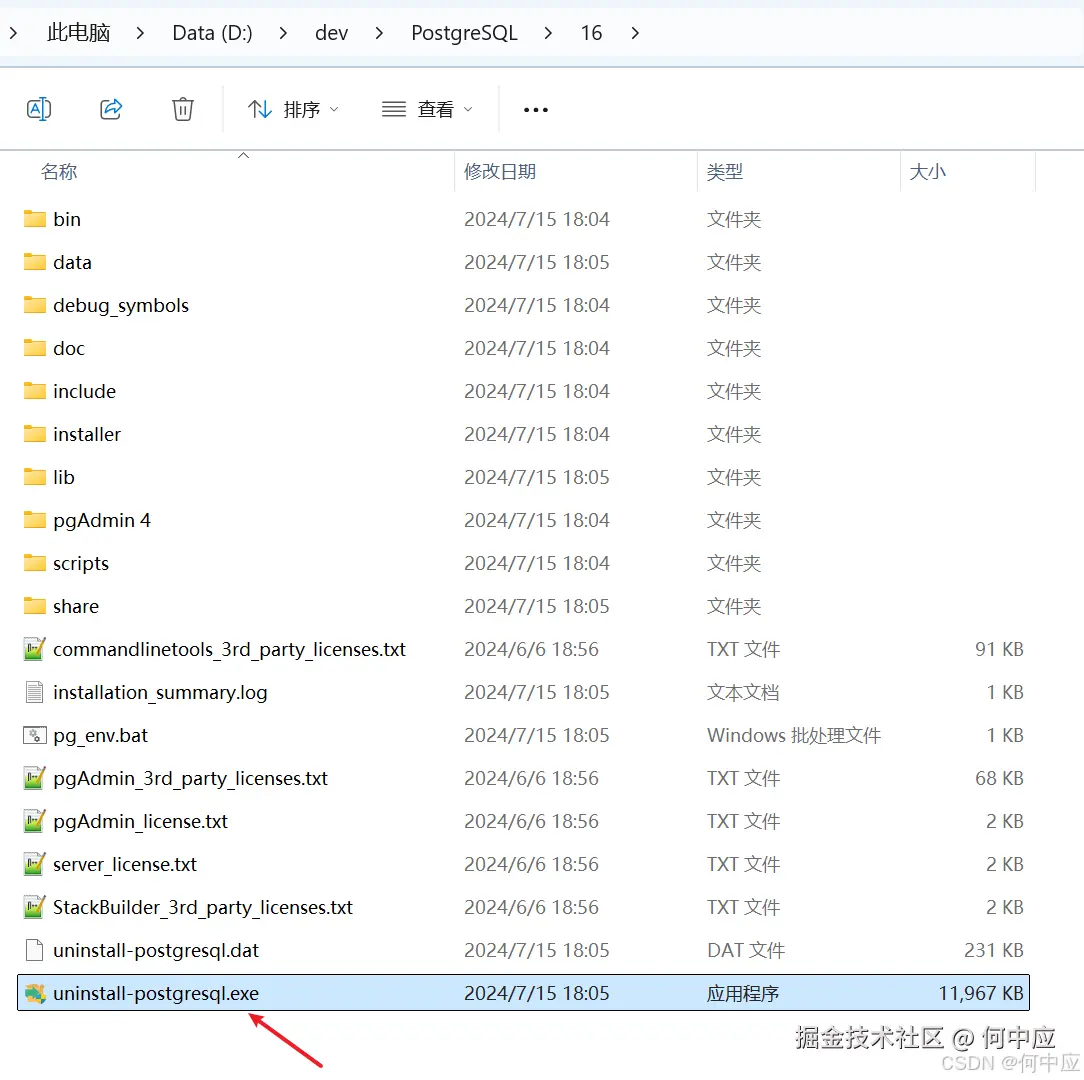1084x1080 pixels.
Task: Click installation_summary.log file icon
Action: [35, 692]
